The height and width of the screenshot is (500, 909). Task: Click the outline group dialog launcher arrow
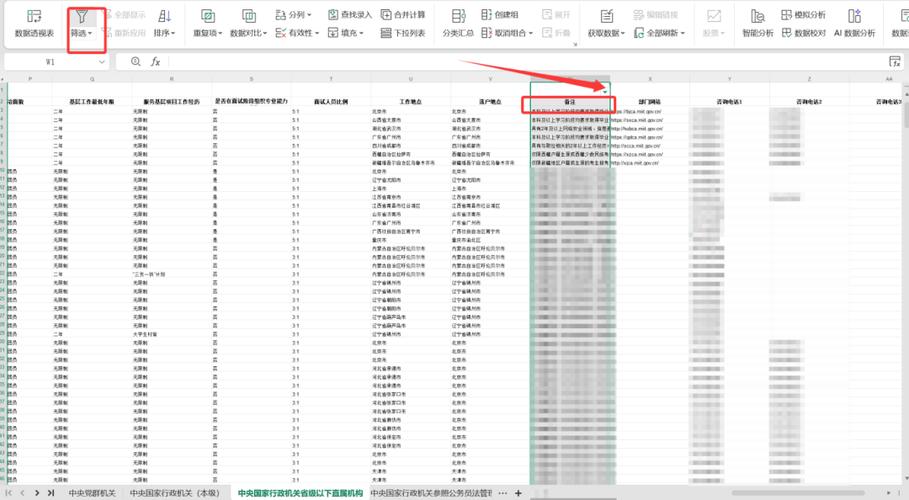[575, 44]
